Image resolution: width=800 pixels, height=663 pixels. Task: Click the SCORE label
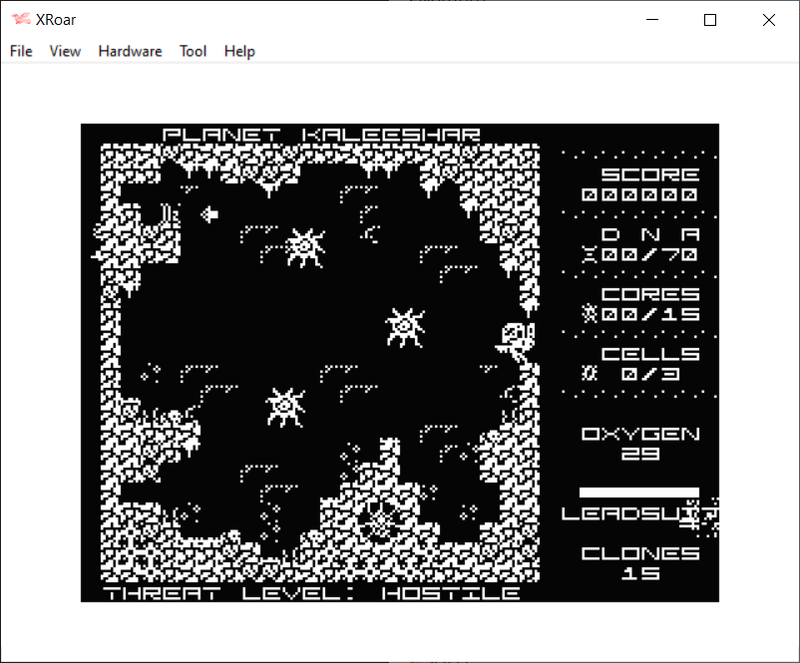650,175
